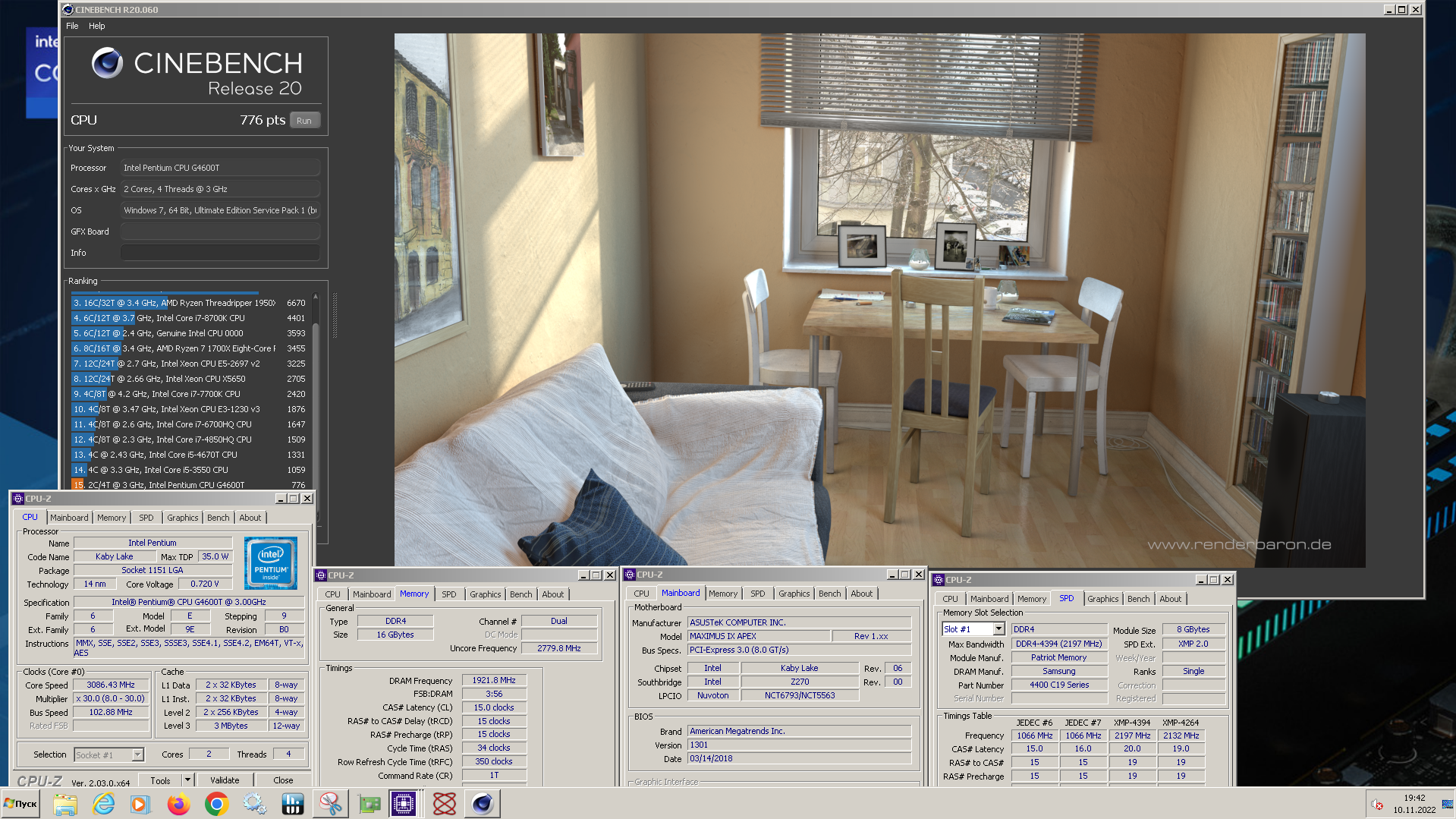The width and height of the screenshot is (1456, 819).
Task: Open Bench tab in the CPU-Z CPU window
Action: [x=219, y=518]
